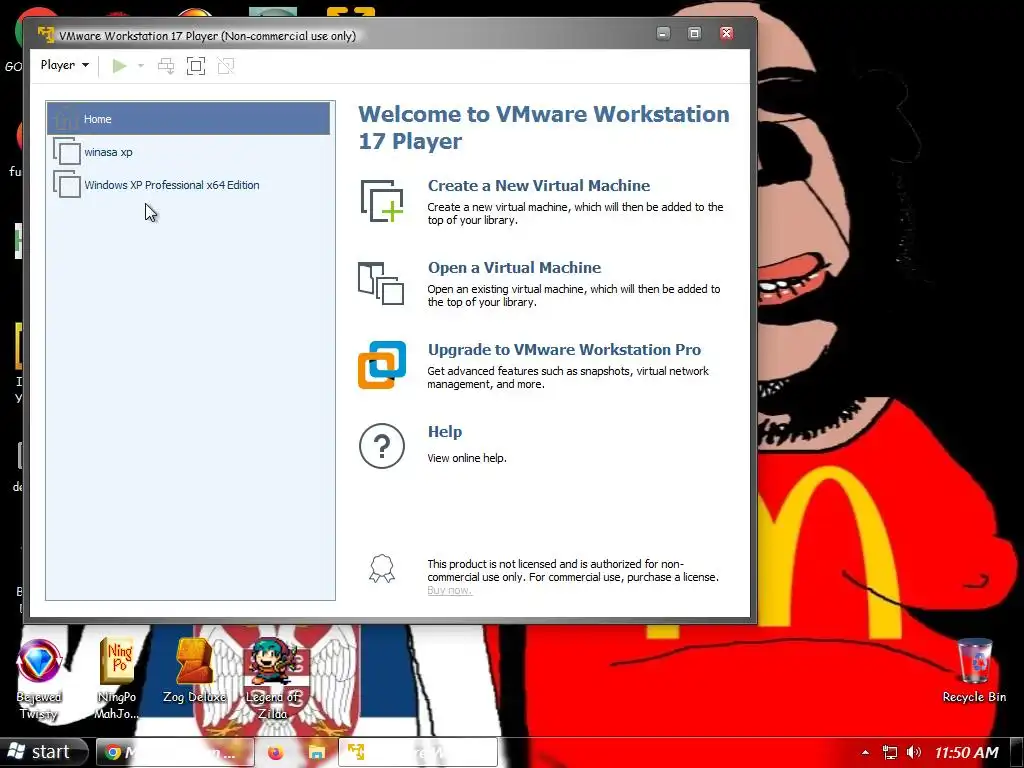Switch to the Chrome taskbar window
The image size is (1024, 768).
tap(175, 752)
